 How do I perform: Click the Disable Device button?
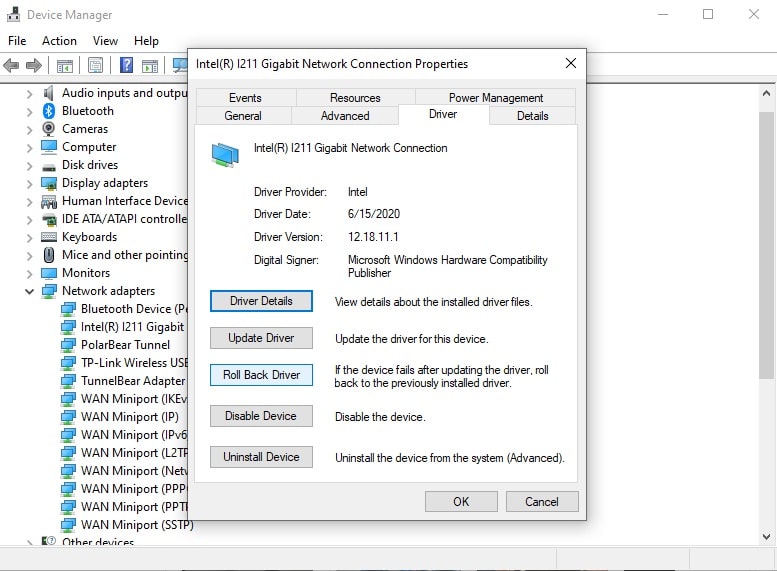[261, 416]
